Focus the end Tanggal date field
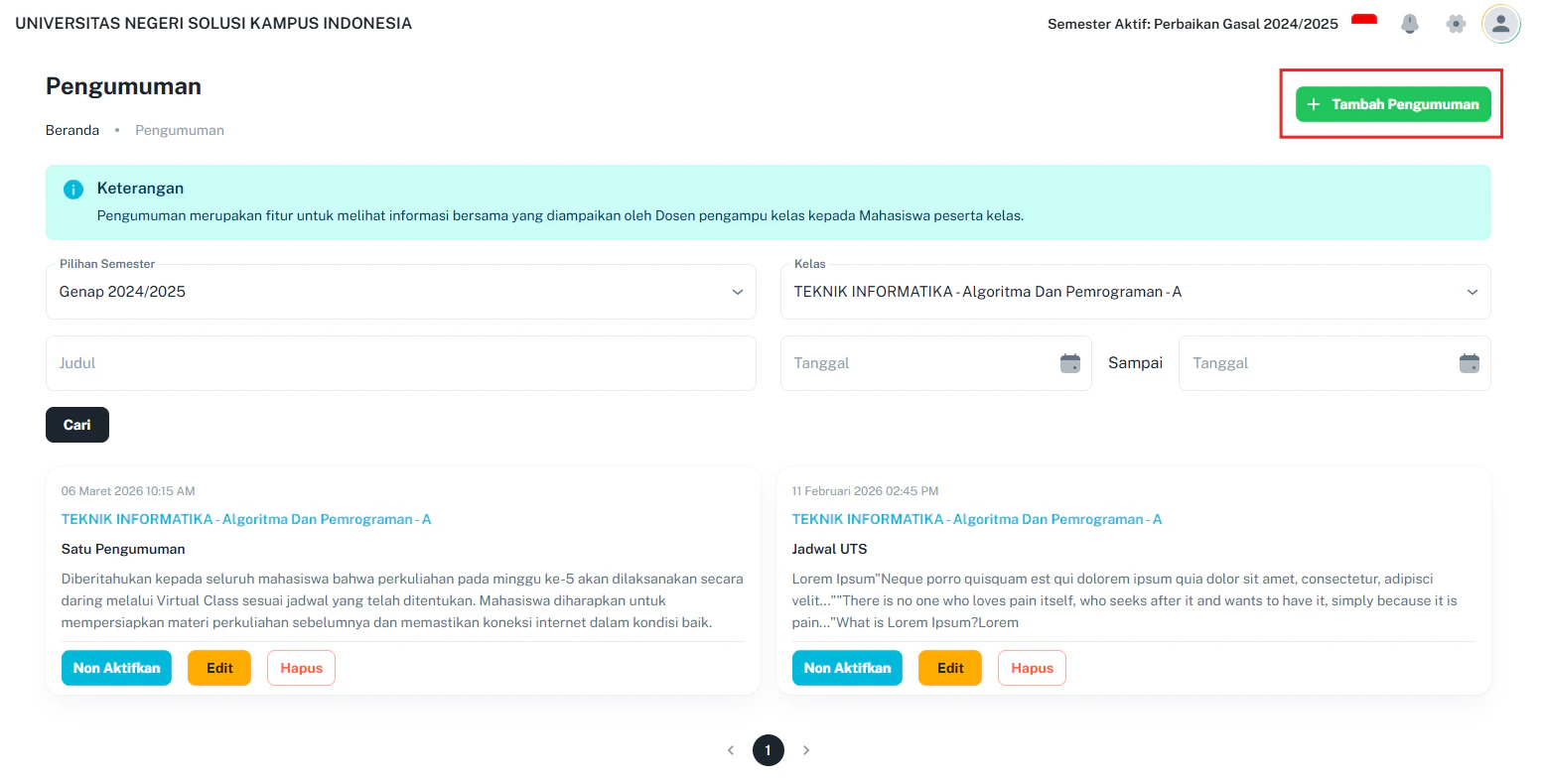Image resolution: width=1544 pixels, height=784 pixels. point(1334,363)
